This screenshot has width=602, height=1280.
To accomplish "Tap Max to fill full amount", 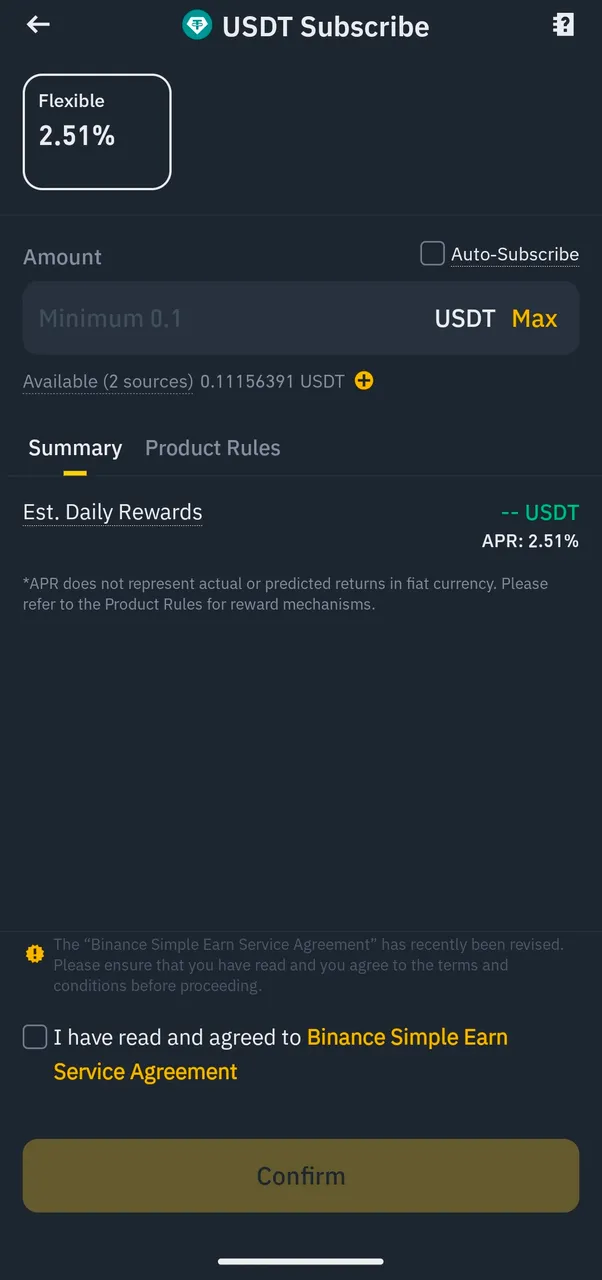I will point(534,318).
